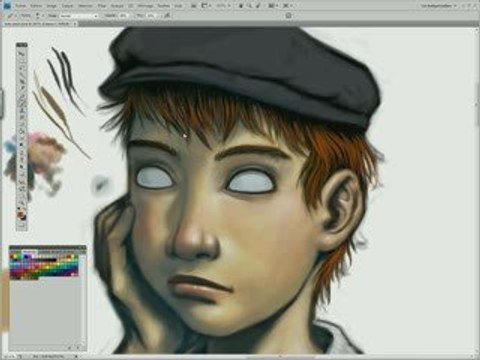The width and height of the screenshot is (480, 360).
Task: Switch to the highlighted Swatches panel tab
Action: coord(29,252)
